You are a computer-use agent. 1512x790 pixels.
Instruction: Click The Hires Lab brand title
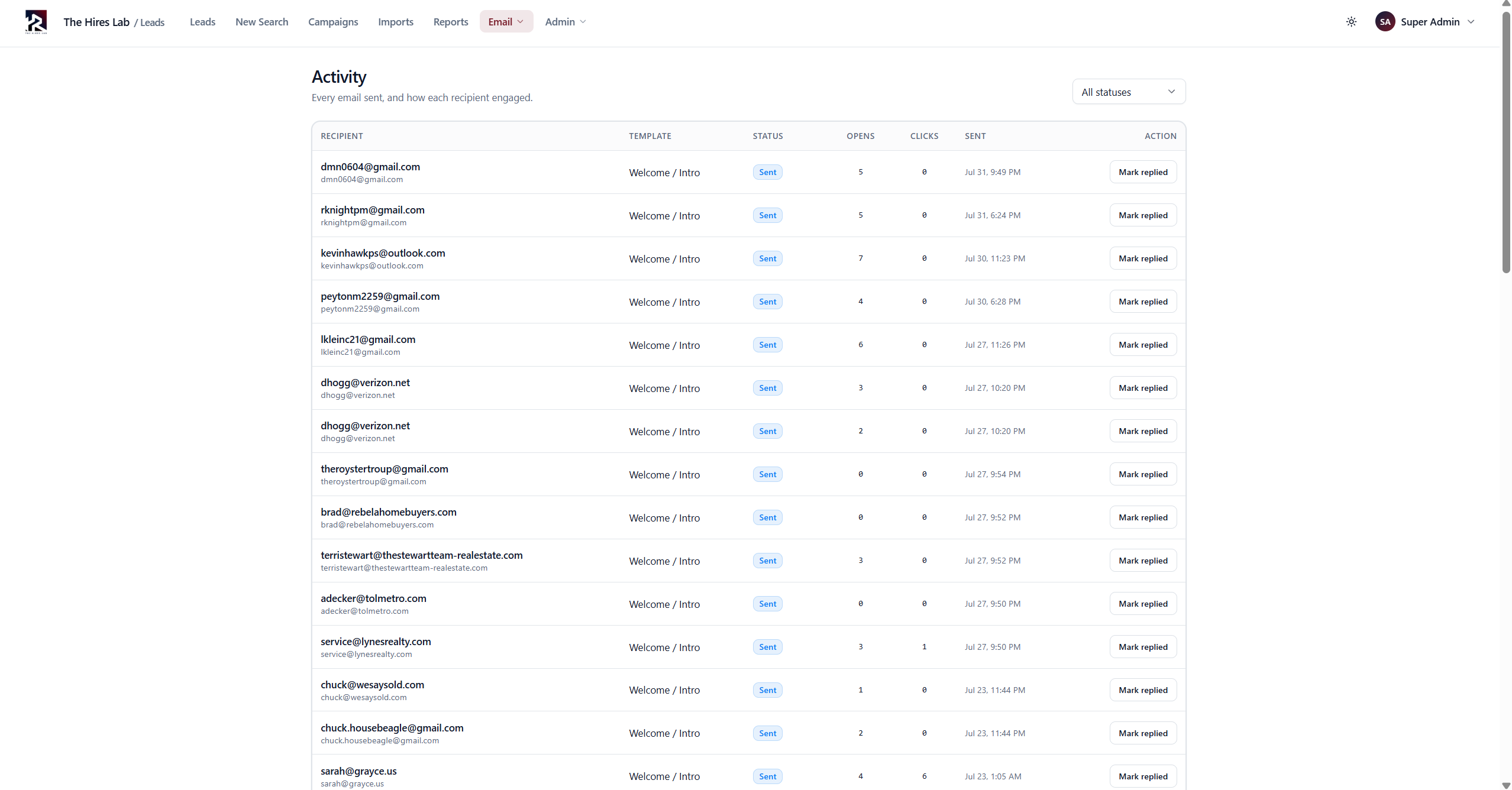[96, 22]
